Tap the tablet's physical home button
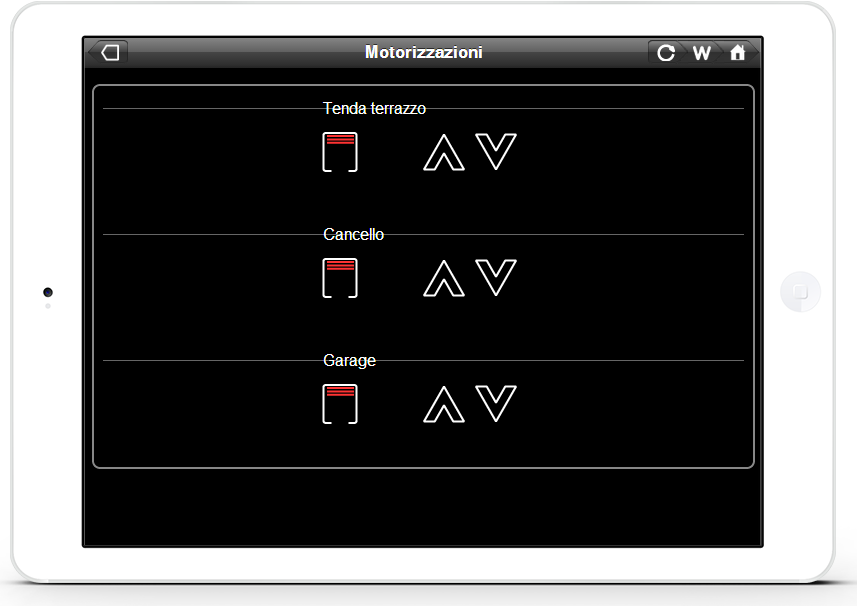Viewport: 857px width, 606px height. click(x=800, y=292)
